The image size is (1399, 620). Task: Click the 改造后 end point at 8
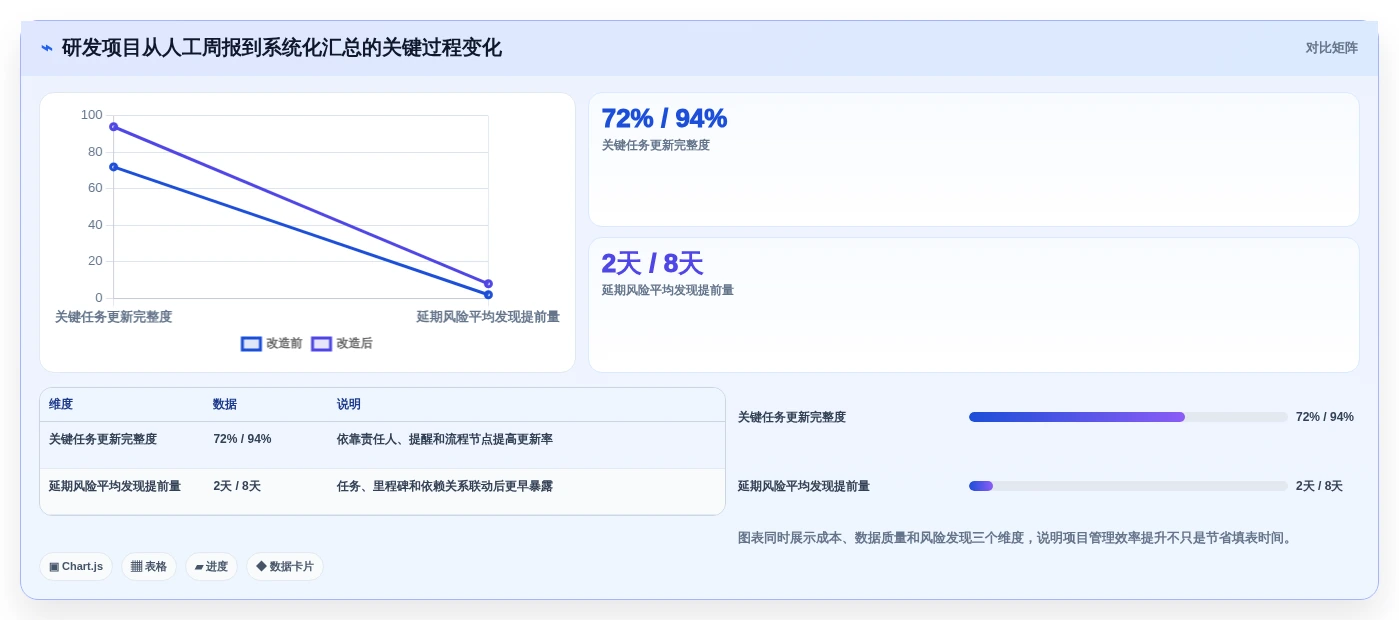coord(488,284)
